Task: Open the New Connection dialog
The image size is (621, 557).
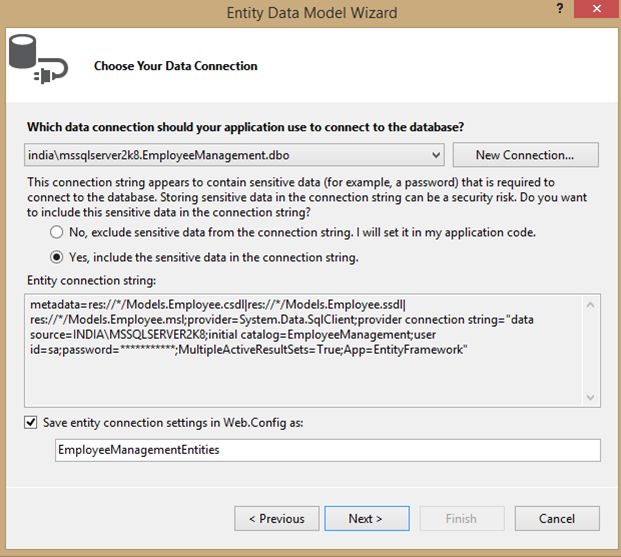Action: (525, 155)
